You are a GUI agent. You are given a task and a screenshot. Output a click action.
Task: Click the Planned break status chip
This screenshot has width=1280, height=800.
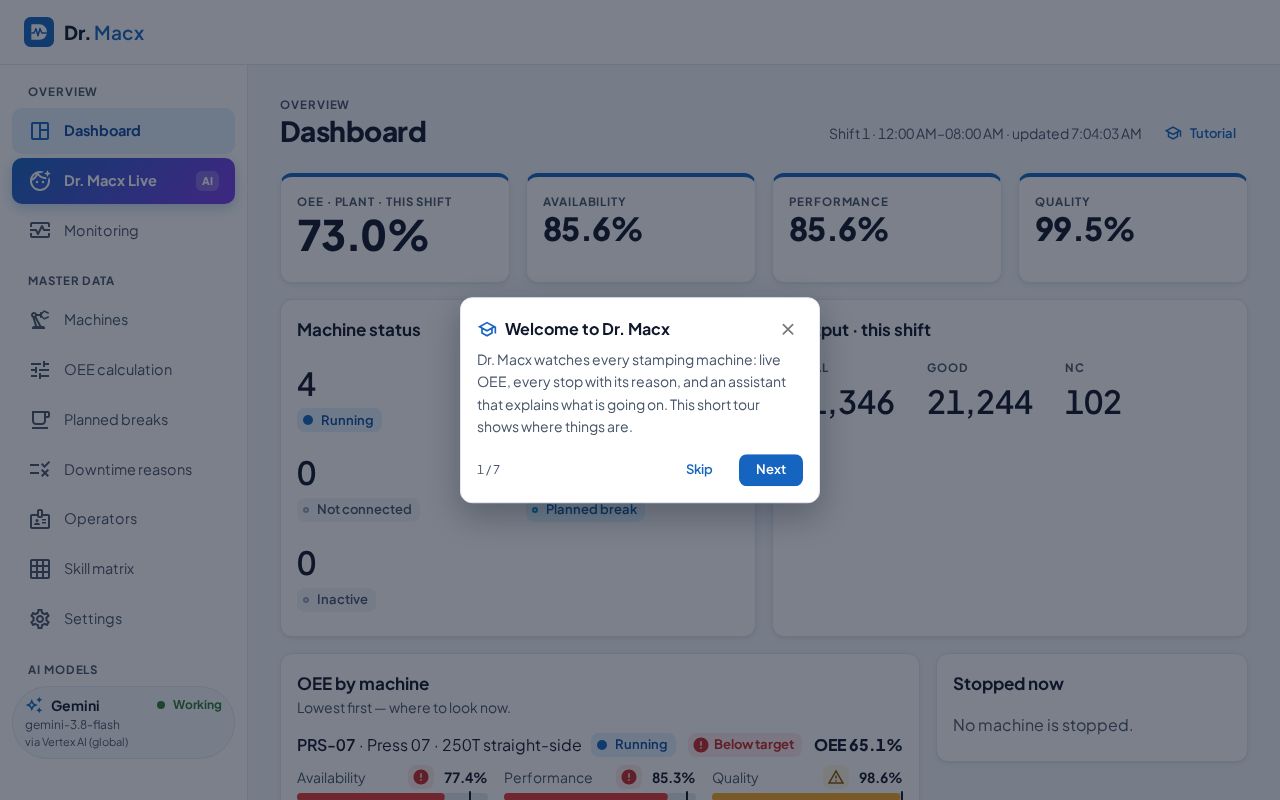[x=586, y=510]
